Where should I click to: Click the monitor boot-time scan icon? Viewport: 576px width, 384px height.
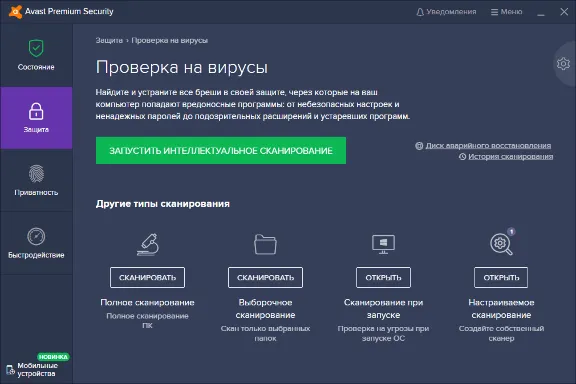pyautogui.click(x=383, y=244)
